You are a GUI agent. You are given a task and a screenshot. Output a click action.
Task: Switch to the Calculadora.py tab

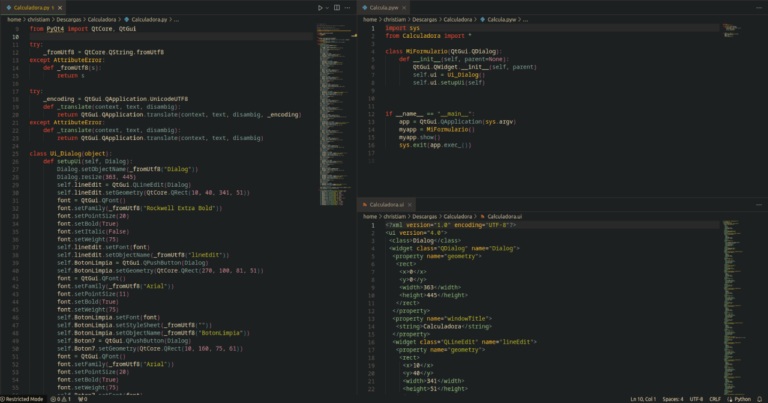31,8
